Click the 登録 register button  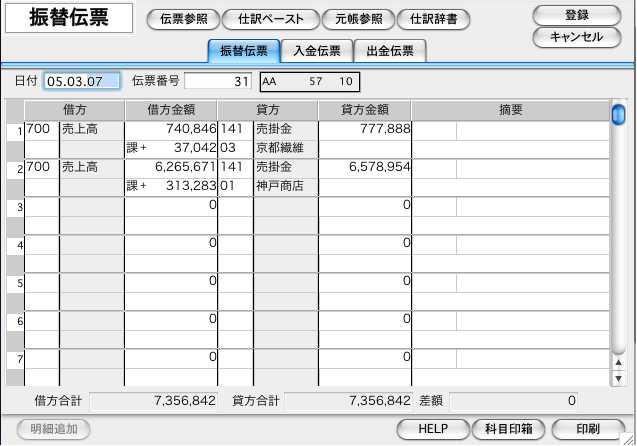[x=576, y=14]
